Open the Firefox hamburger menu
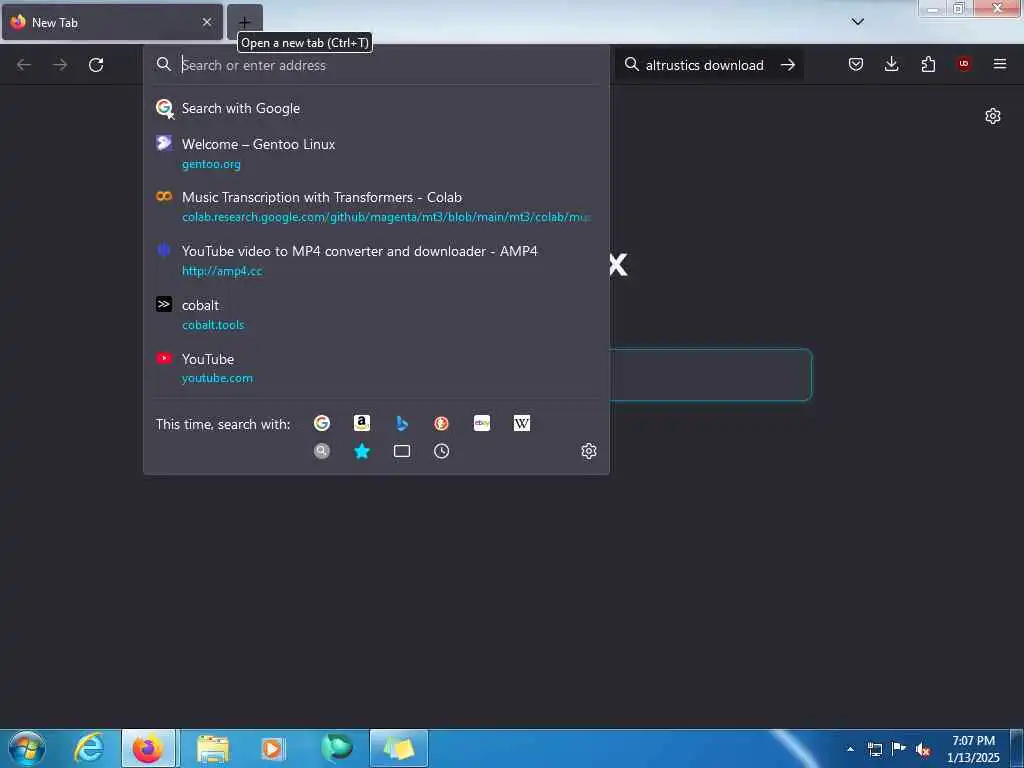1024x768 pixels. click(1000, 64)
